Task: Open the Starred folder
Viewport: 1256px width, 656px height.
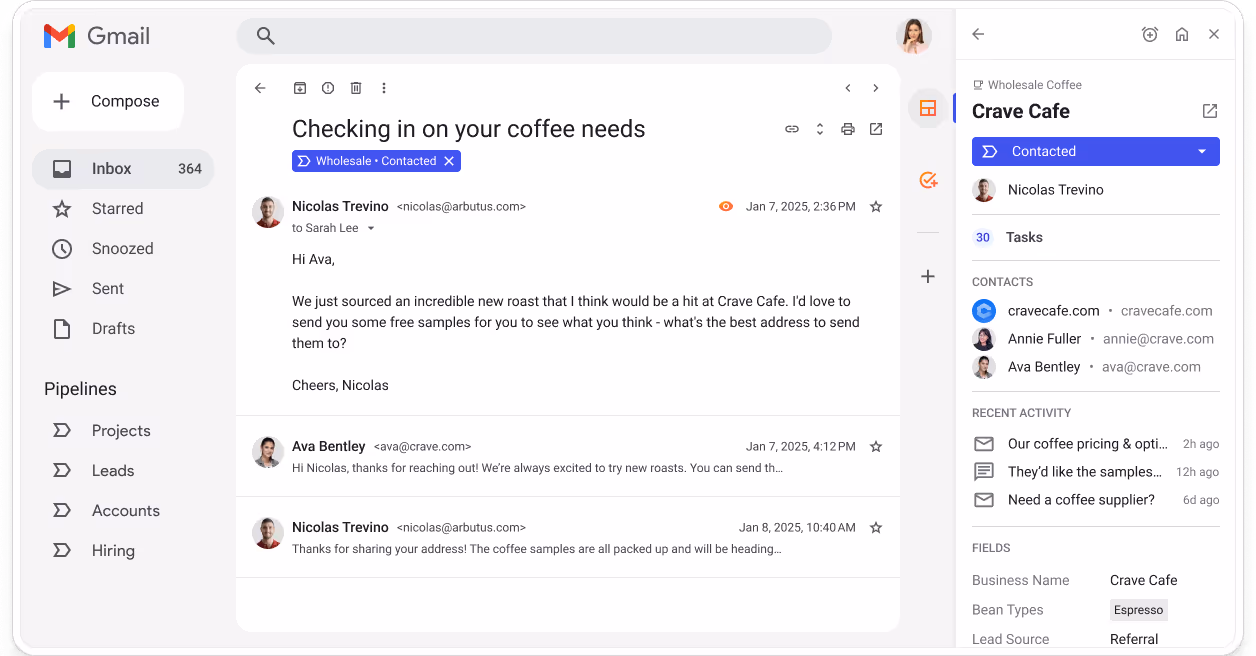Action: pyautogui.click(x=117, y=209)
